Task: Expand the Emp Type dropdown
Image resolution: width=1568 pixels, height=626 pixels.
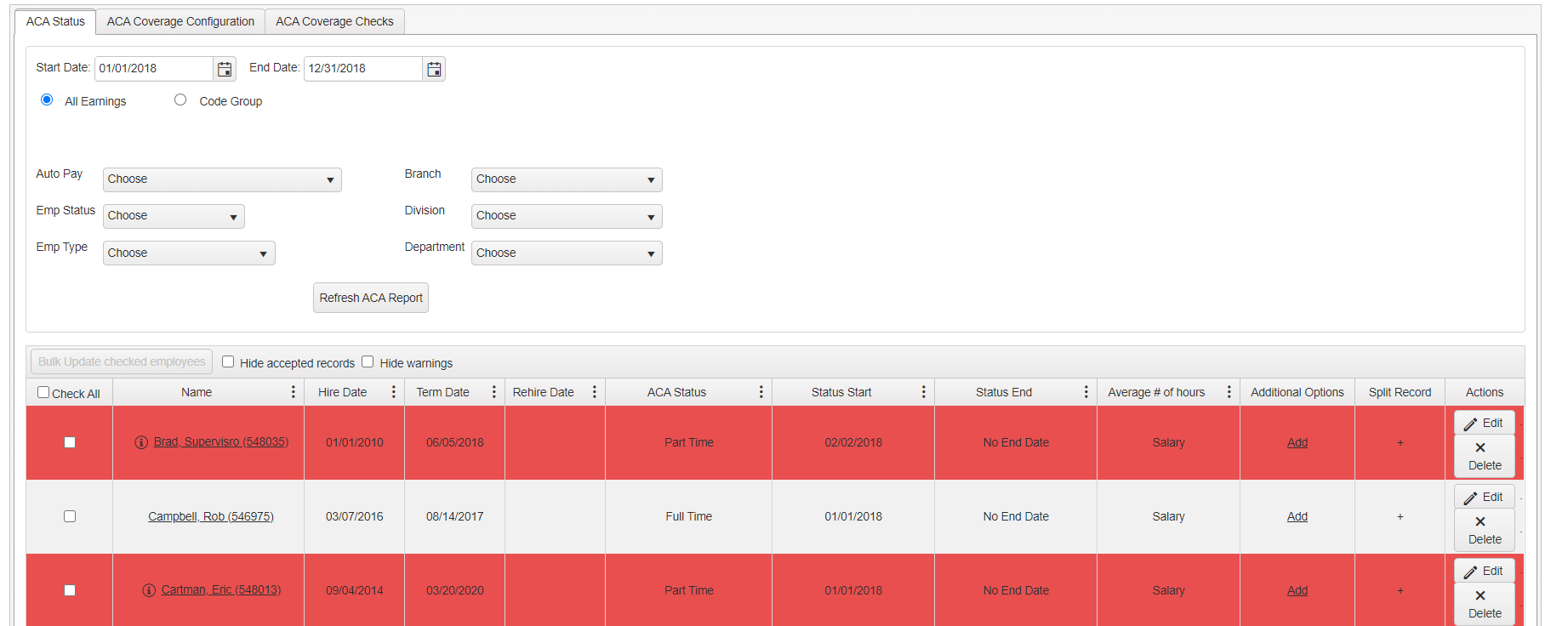Action: [x=189, y=253]
